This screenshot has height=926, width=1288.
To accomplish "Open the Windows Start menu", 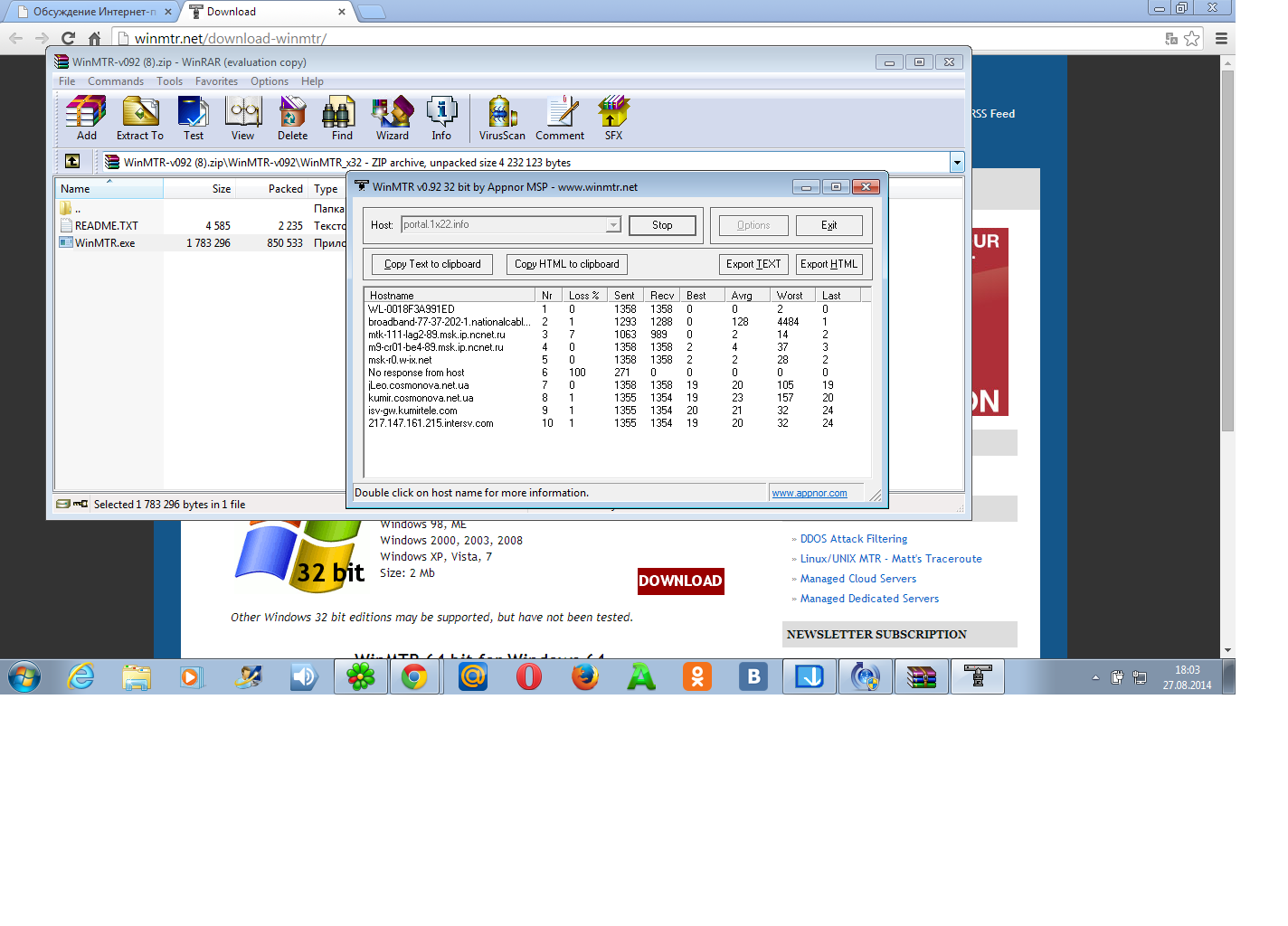I will [x=24, y=676].
